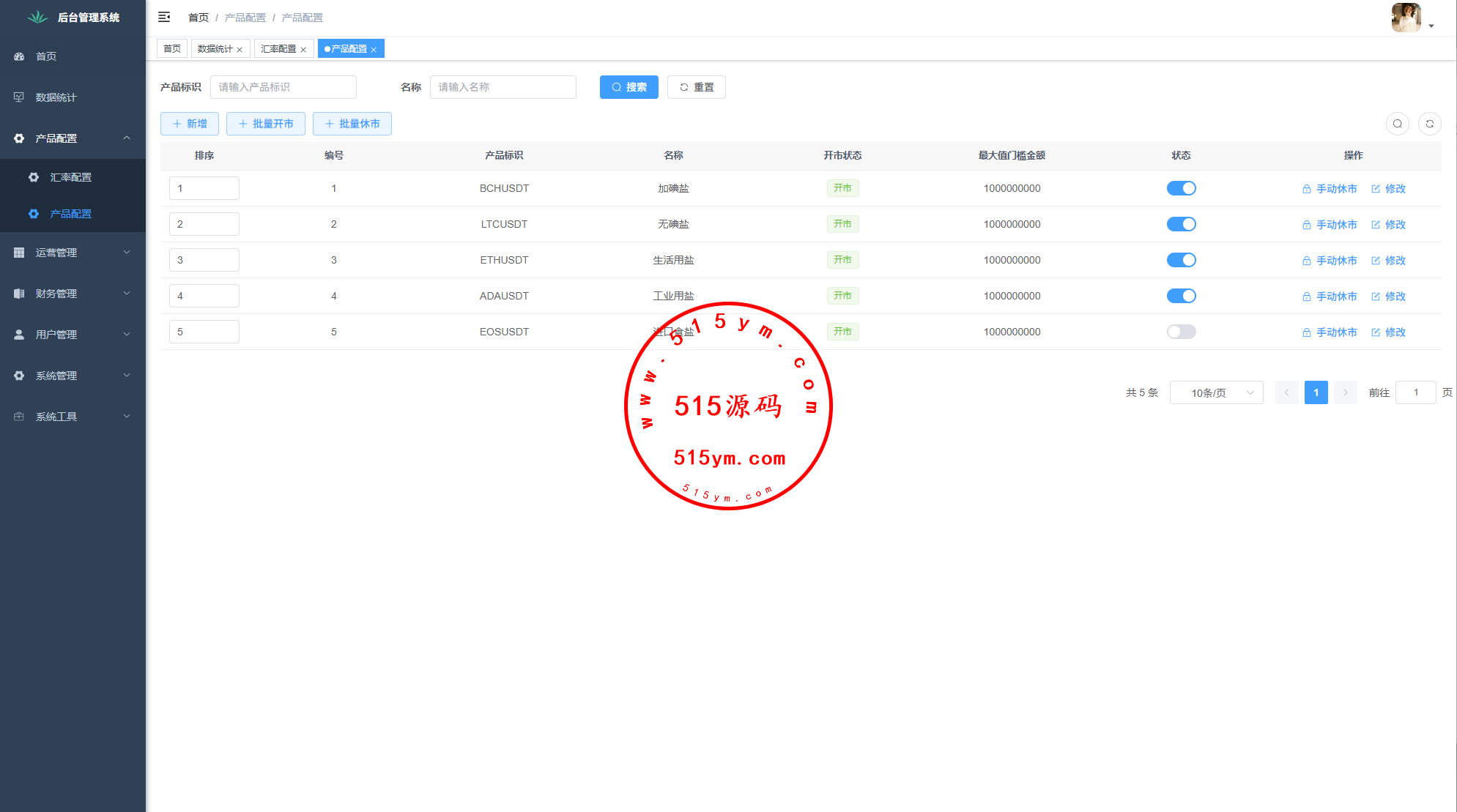Click the 批量开市 button
Screen dimensions: 1457x812
coord(265,124)
